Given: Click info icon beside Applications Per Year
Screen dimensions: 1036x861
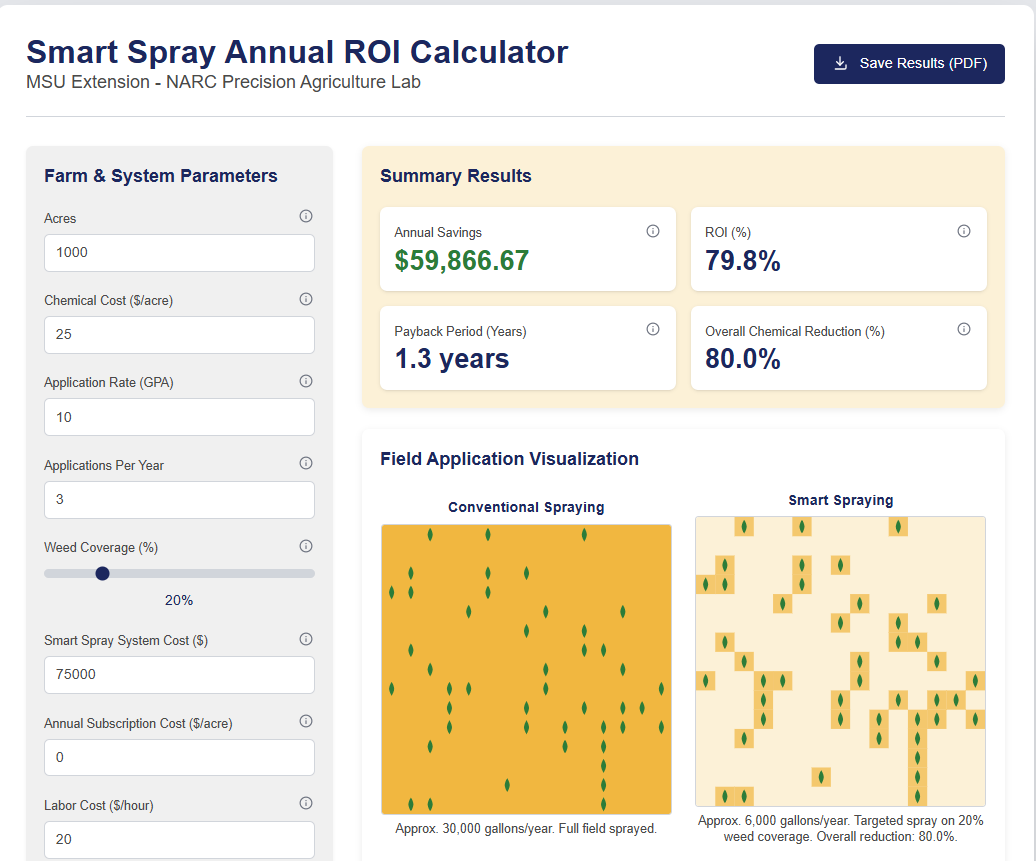Looking at the screenshot, I should click(x=306, y=463).
